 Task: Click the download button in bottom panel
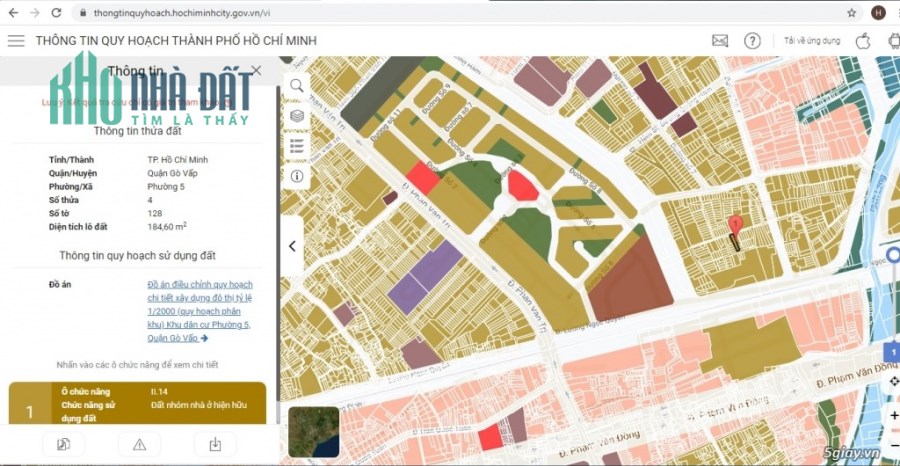pyautogui.click(x=215, y=445)
